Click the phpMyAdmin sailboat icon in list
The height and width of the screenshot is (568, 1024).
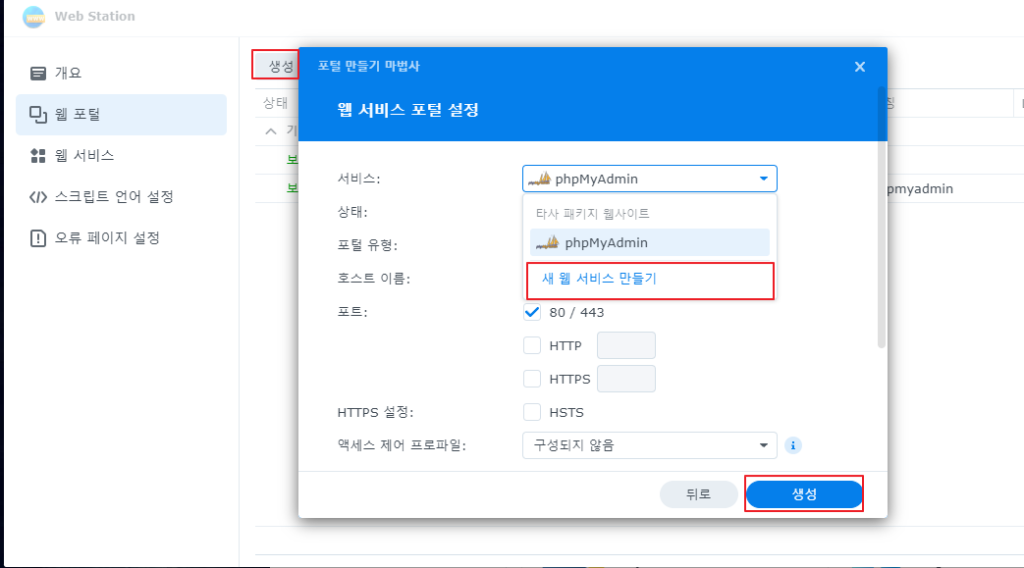(547, 242)
